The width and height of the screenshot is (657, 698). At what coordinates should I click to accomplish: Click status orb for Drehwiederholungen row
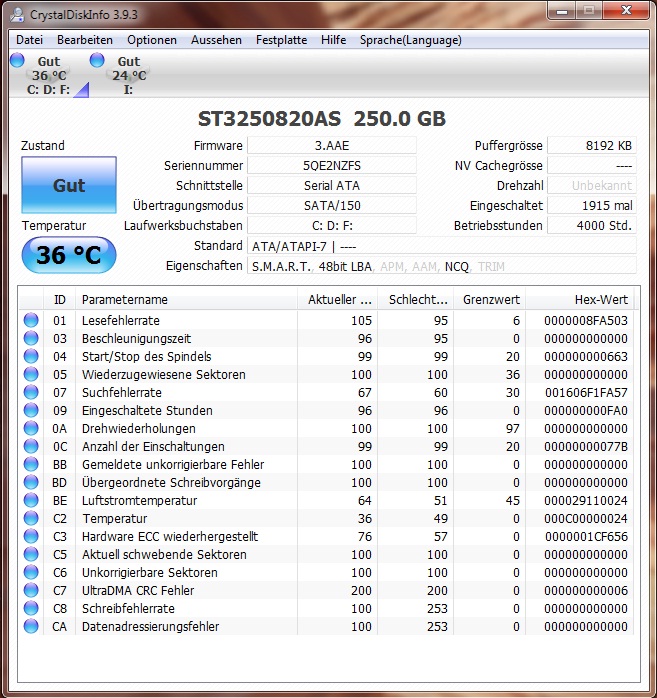pyautogui.click(x=31, y=428)
